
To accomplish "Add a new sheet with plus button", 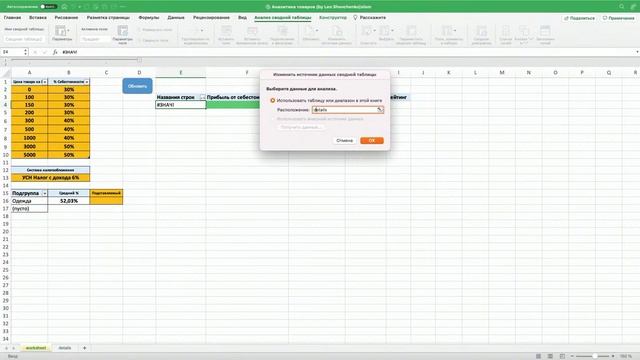I will [x=84, y=348].
